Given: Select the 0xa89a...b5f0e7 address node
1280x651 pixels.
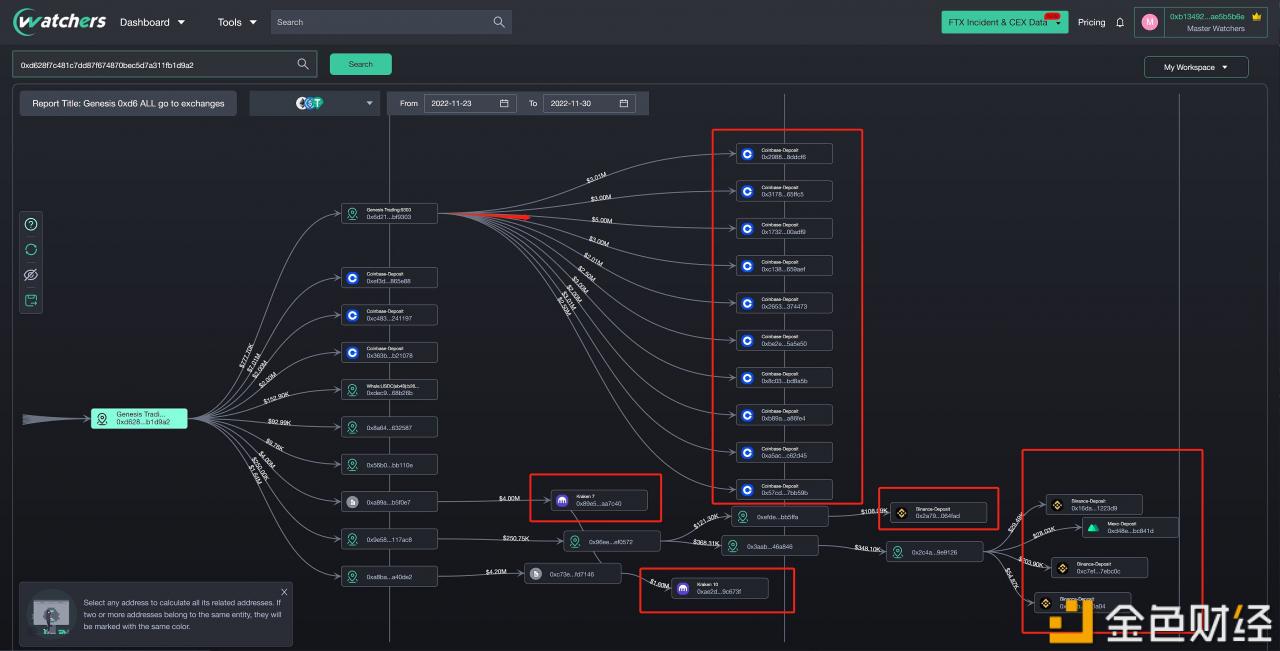Looking at the screenshot, I should 389,502.
